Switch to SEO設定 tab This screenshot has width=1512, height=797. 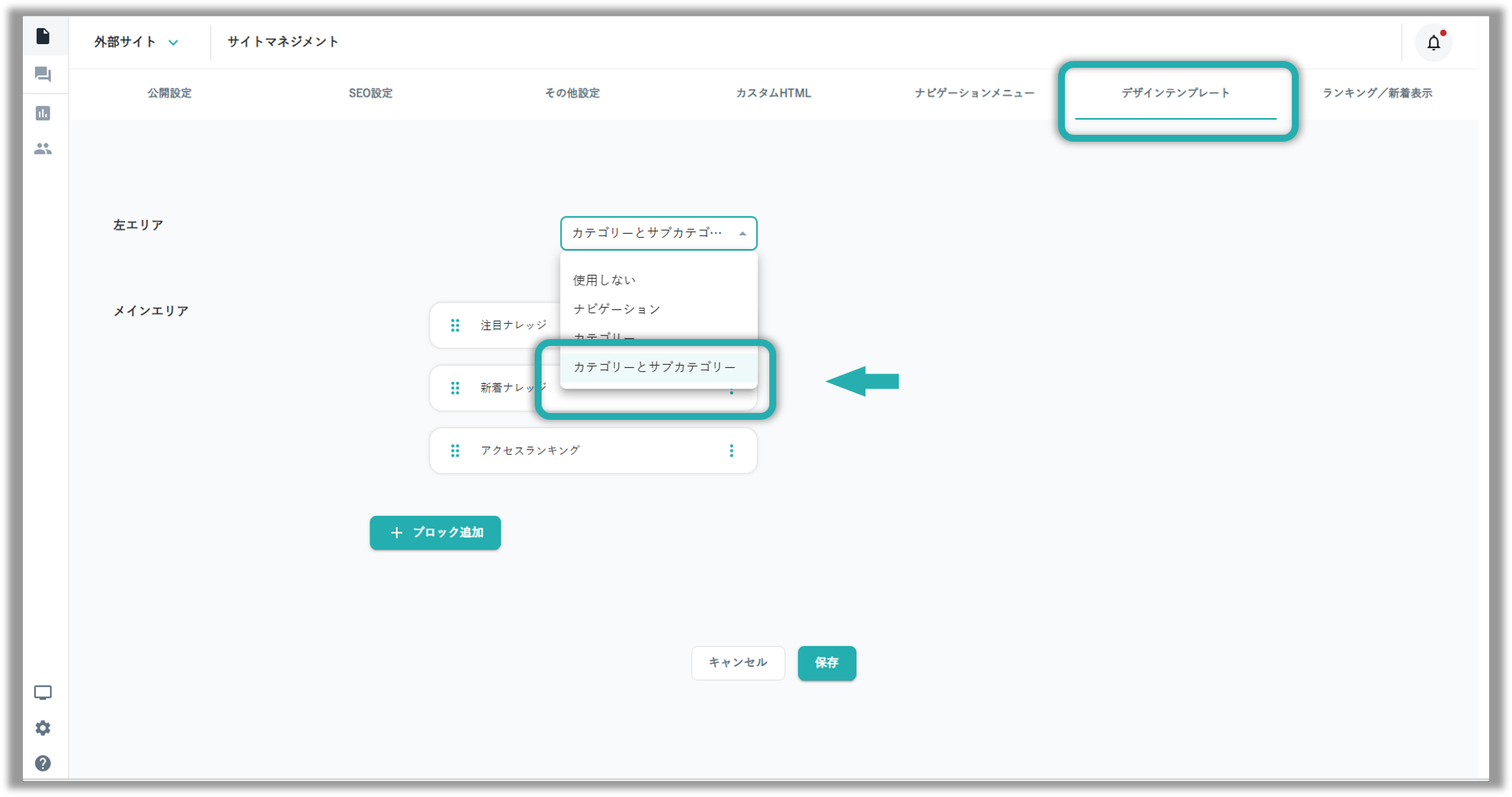point(371,93)
